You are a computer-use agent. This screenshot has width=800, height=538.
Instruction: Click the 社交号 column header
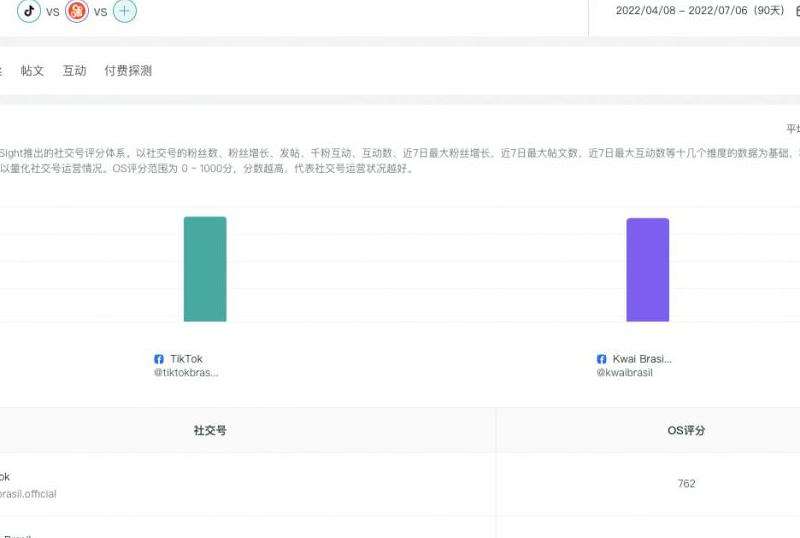coord(210,431)
